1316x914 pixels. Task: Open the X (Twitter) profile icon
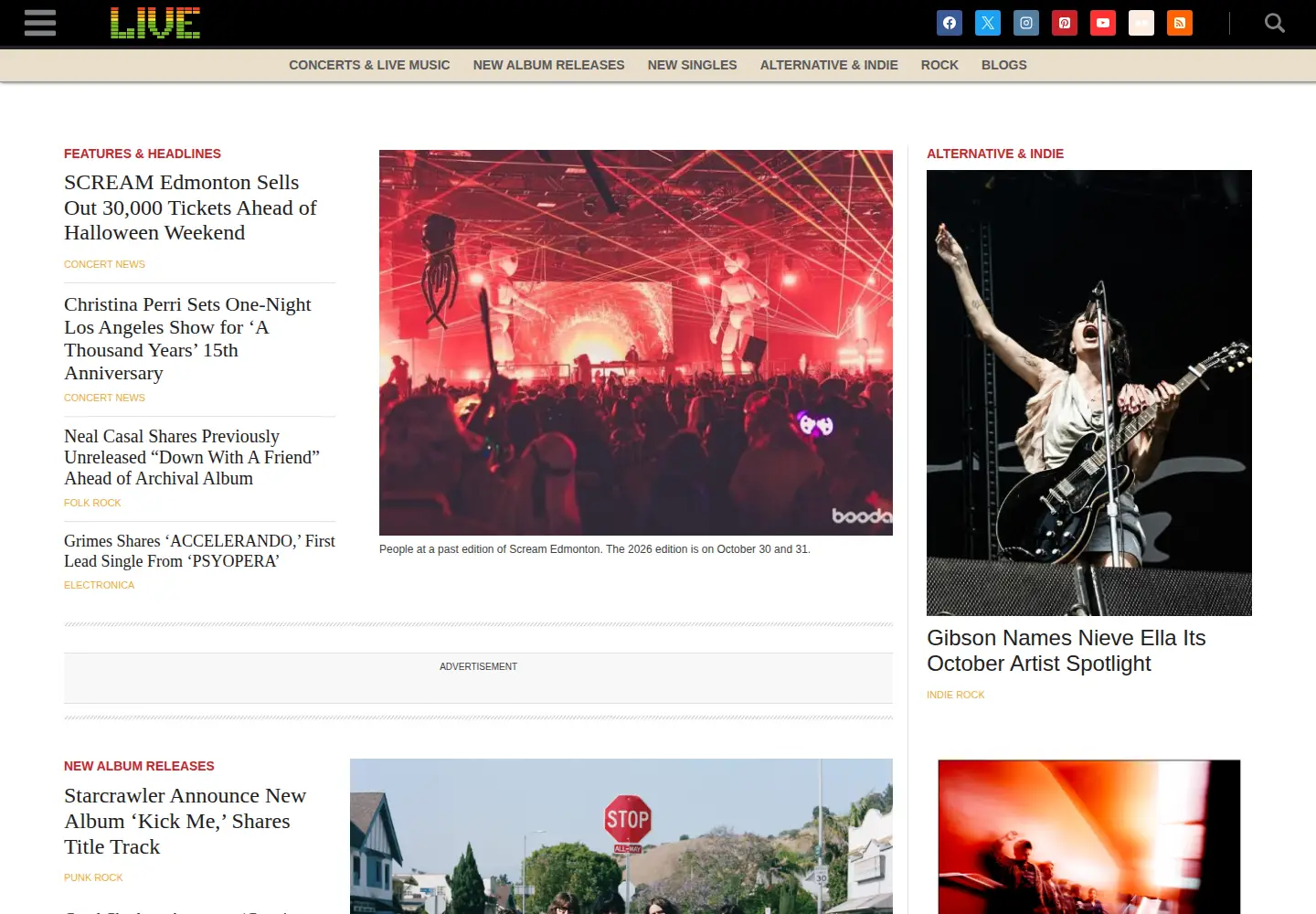988,23
